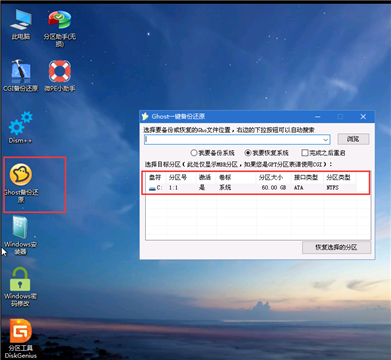Viewport: 391px width, 360px height.
Task: Launch Windows密码修改 padlock icon
Action: (21, 287)
